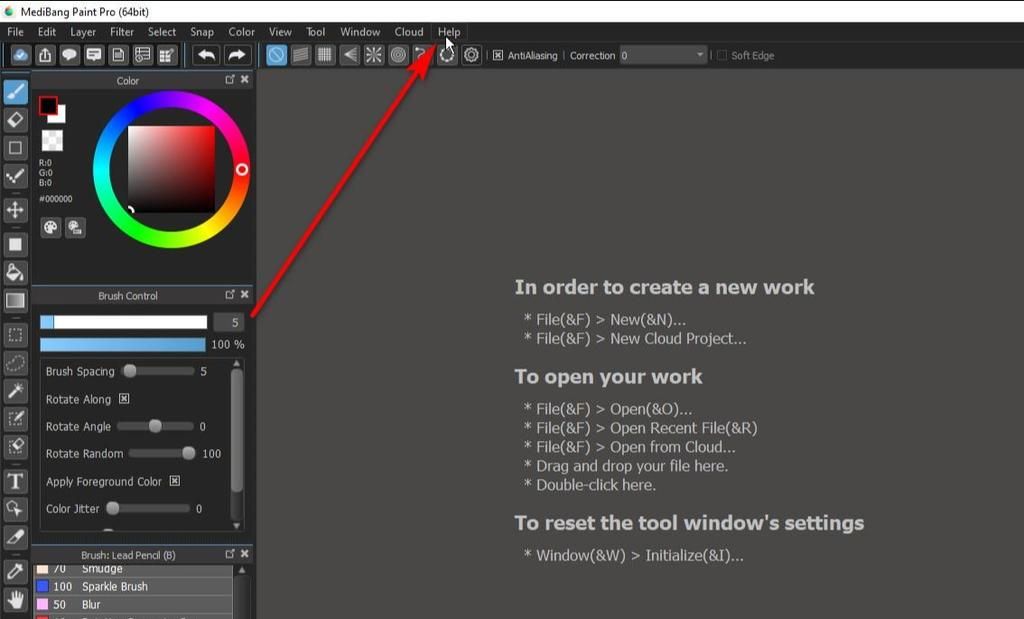Select the Select Eraser tool

pos(16,447)
